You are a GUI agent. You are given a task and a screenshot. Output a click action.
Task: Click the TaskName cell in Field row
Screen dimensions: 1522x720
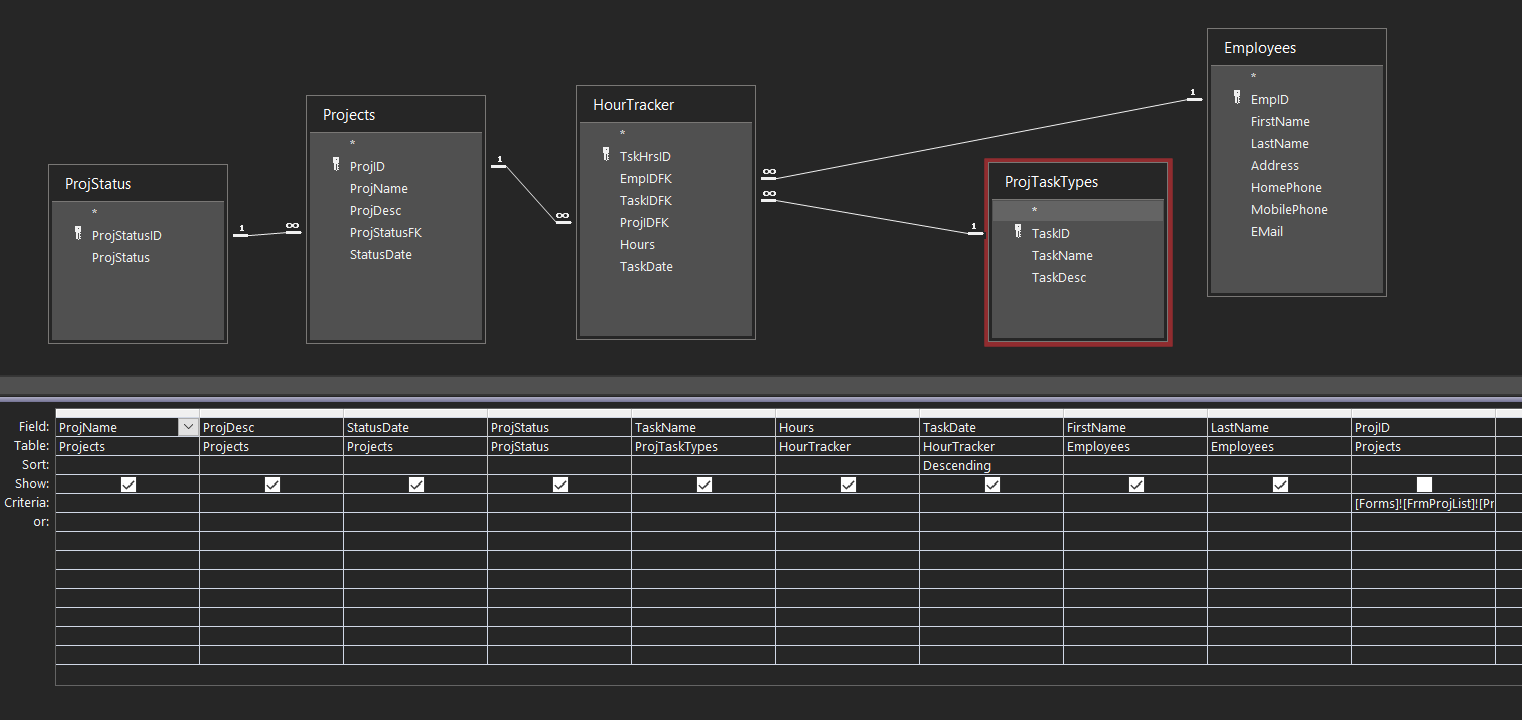pyautogui.click(x=704, y=427)
